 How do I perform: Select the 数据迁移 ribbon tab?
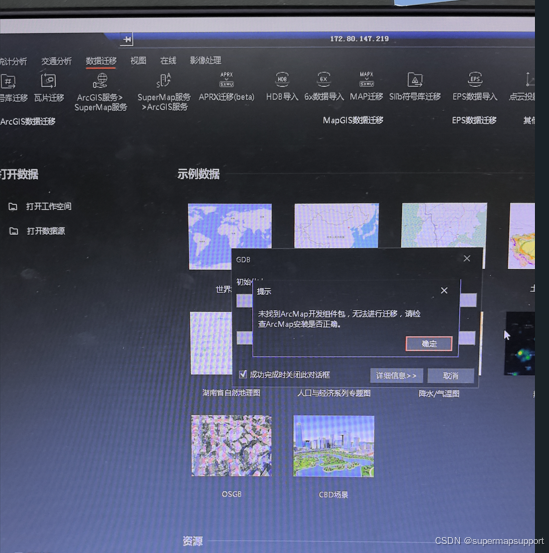point(101,61)
